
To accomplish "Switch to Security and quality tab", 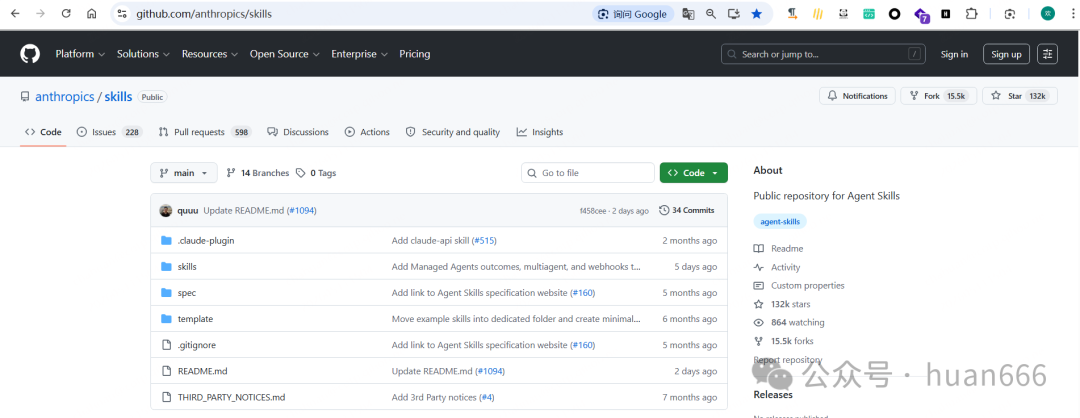I will coord(453,132).
